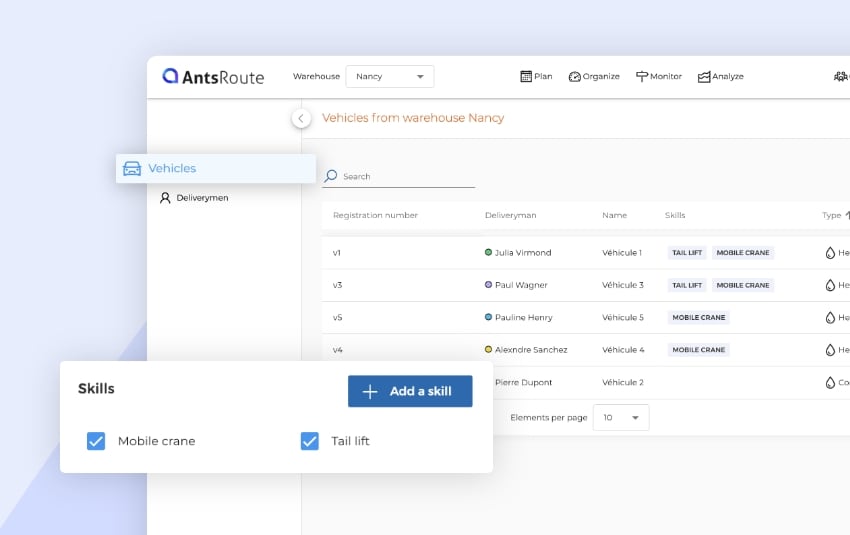
Task: Click the Add a skill button
Action: (x=410, y=391)
